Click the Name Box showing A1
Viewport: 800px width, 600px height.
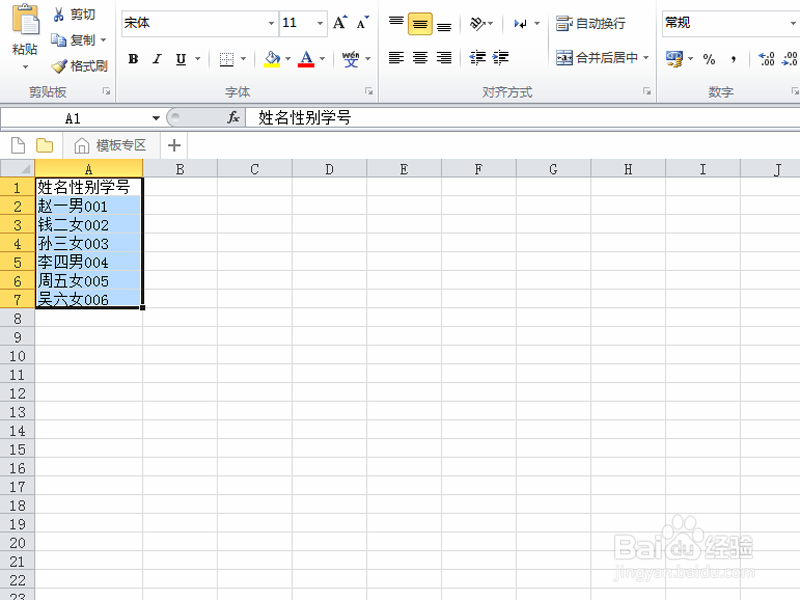coord(74,118)
